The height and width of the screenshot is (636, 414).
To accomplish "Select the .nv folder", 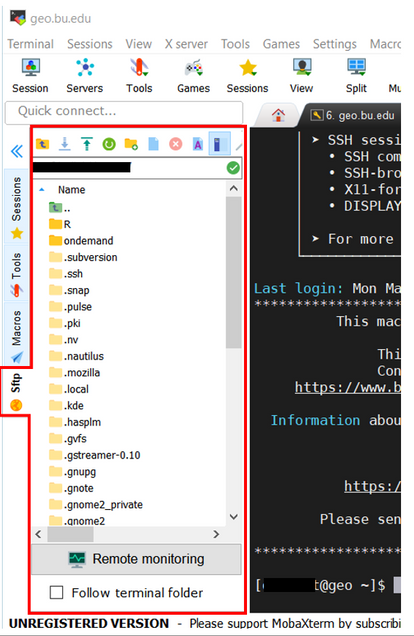I will click(x=64, y=340).
